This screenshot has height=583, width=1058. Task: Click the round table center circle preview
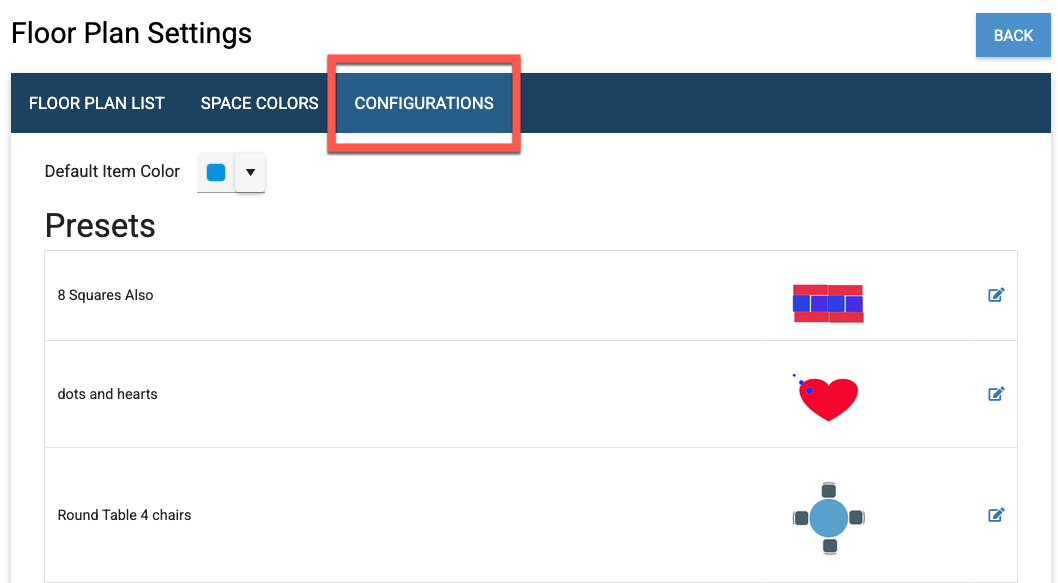click(828, 518)
